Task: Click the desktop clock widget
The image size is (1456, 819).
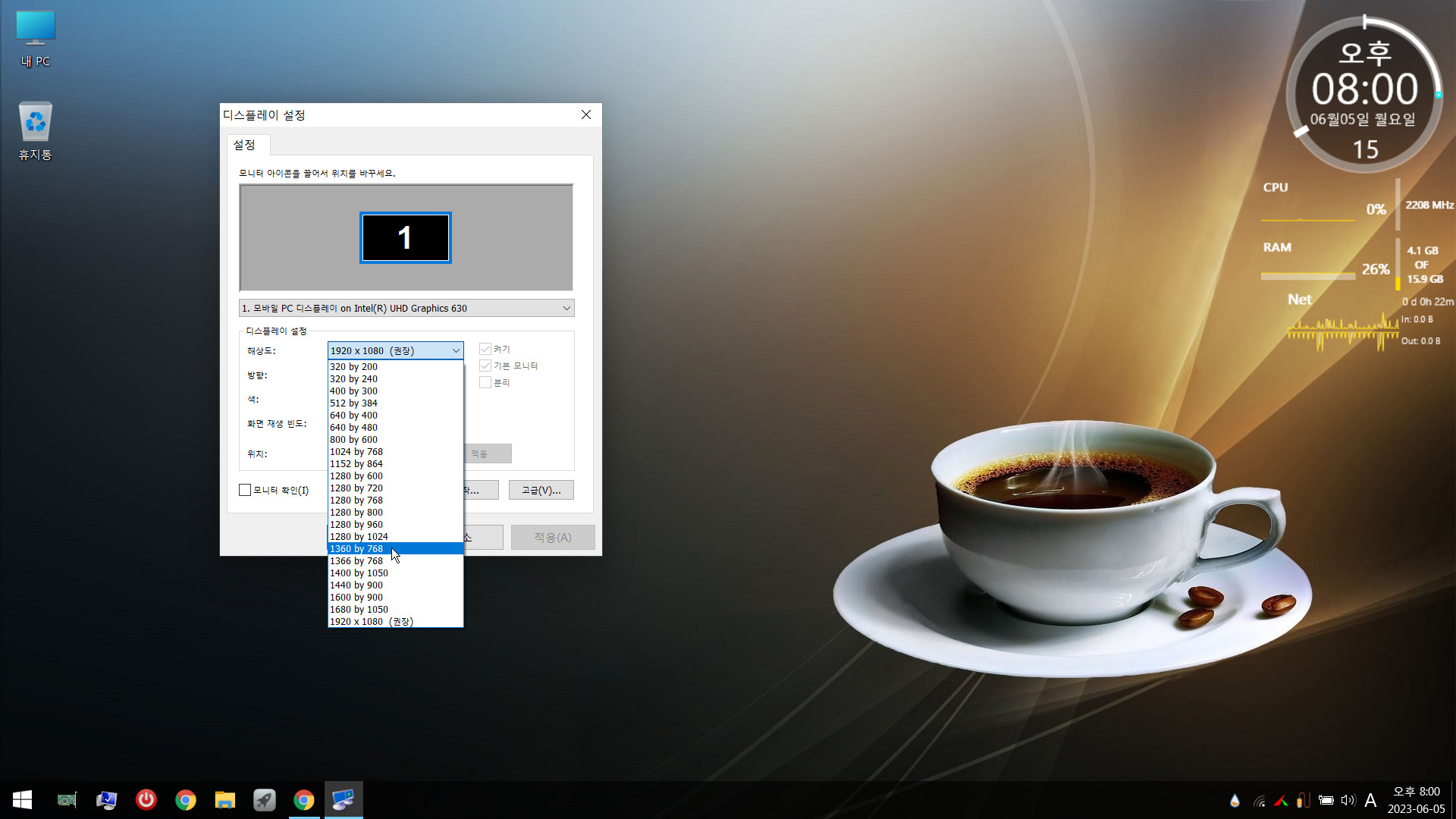Action: point(1364,94)
